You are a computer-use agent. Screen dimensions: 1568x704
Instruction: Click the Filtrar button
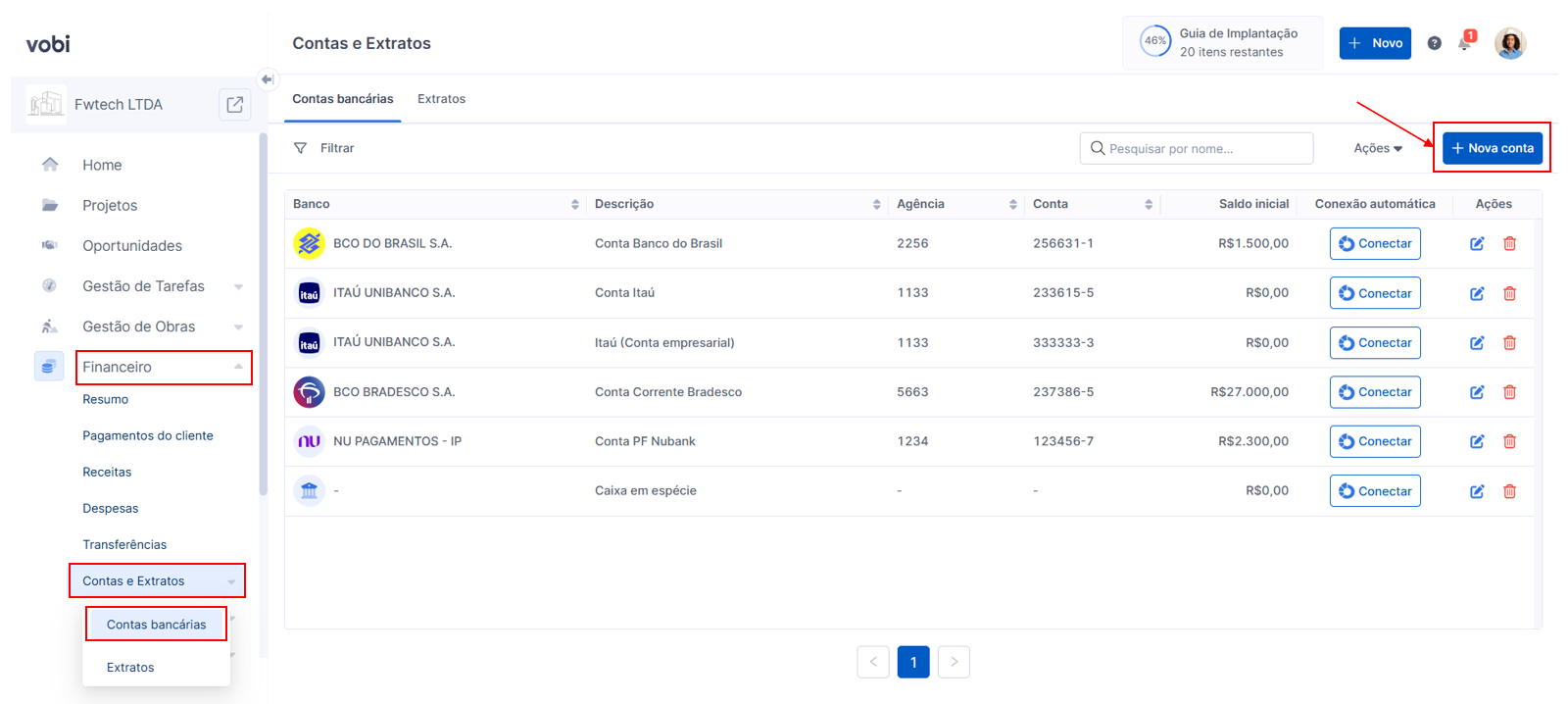point(324,148)
